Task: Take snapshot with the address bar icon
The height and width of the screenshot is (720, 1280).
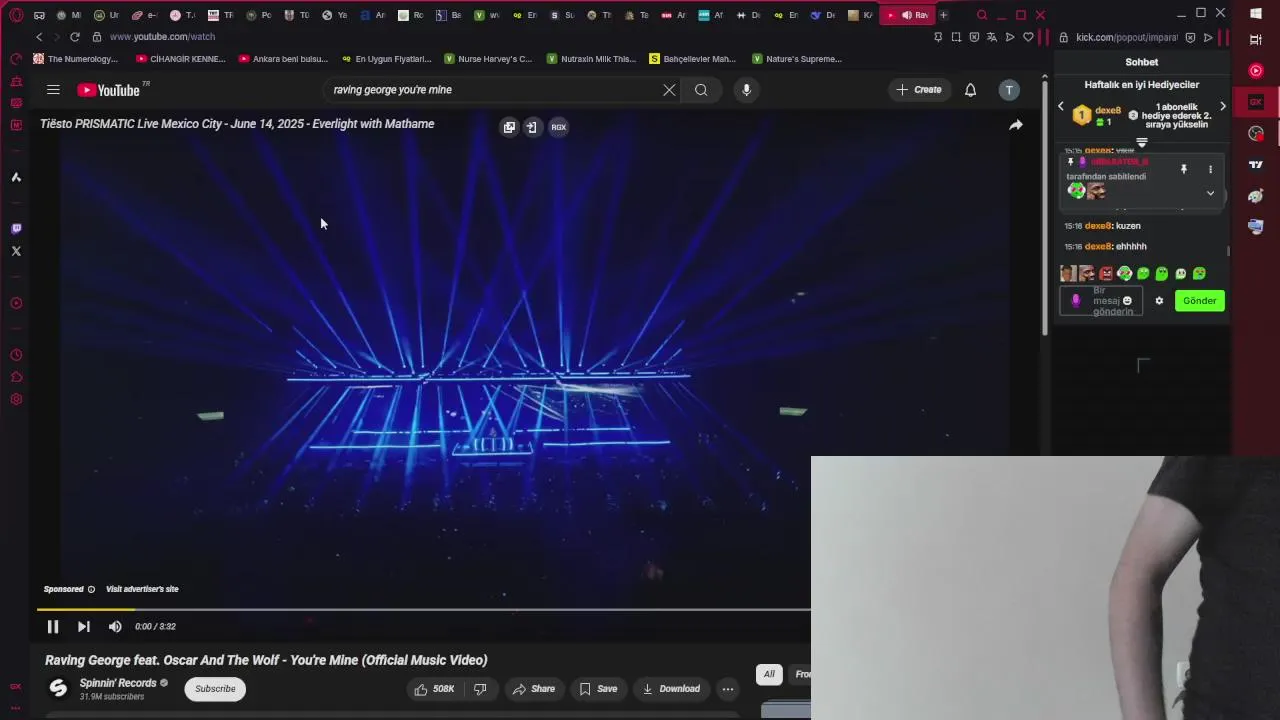Action: [956, 37]
